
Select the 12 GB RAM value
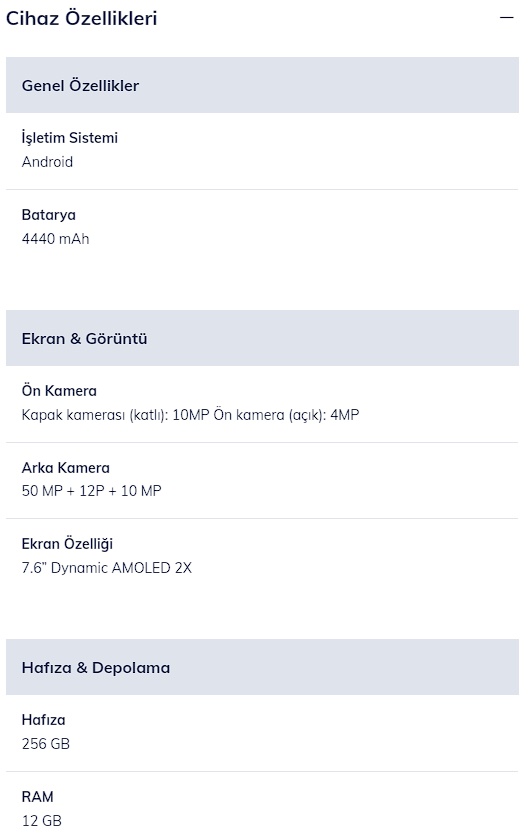(42, 820)
